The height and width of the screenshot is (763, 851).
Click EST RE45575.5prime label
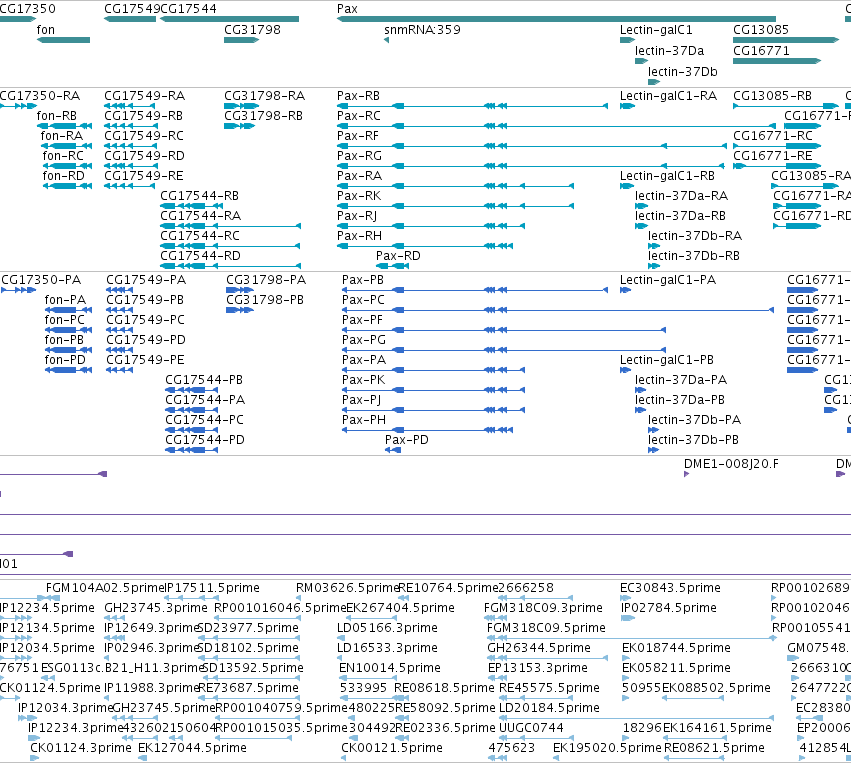(x=549, y=688)
